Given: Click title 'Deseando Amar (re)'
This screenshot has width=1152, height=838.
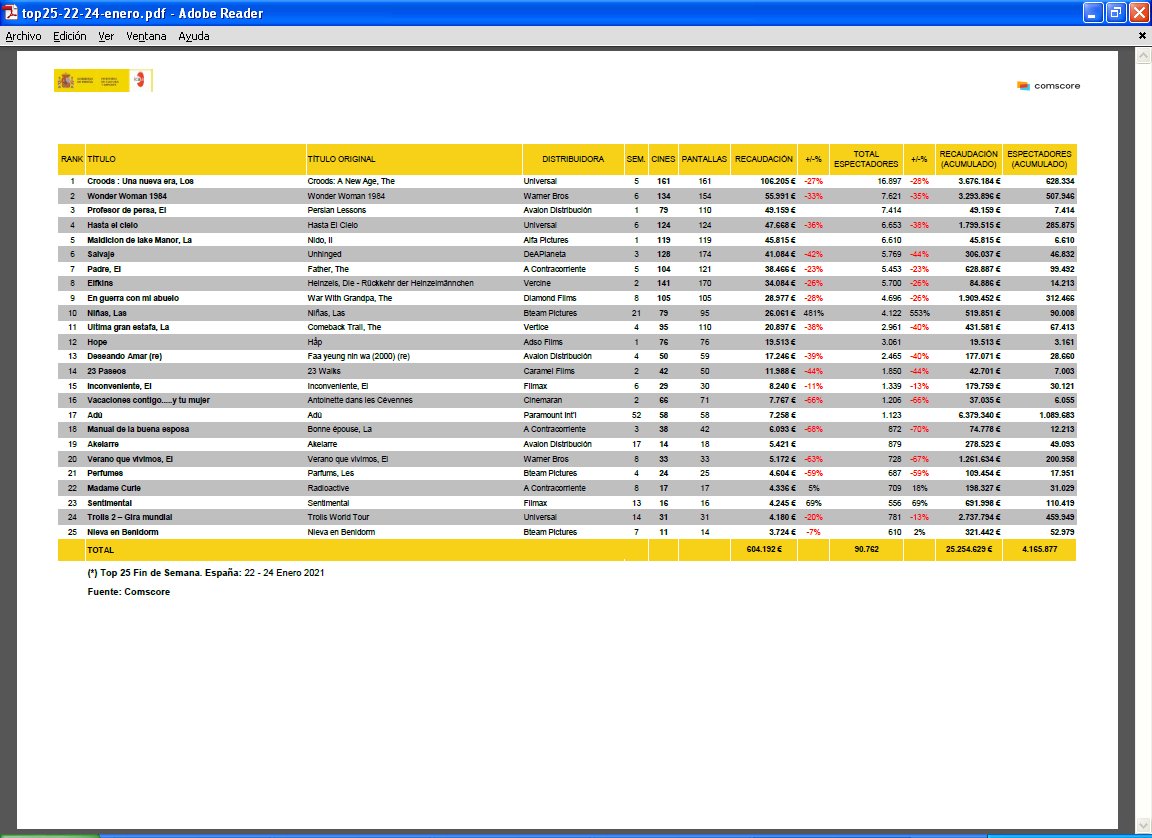Looking at the screenshot, I should pyautogui.click(x=125, y=356).
